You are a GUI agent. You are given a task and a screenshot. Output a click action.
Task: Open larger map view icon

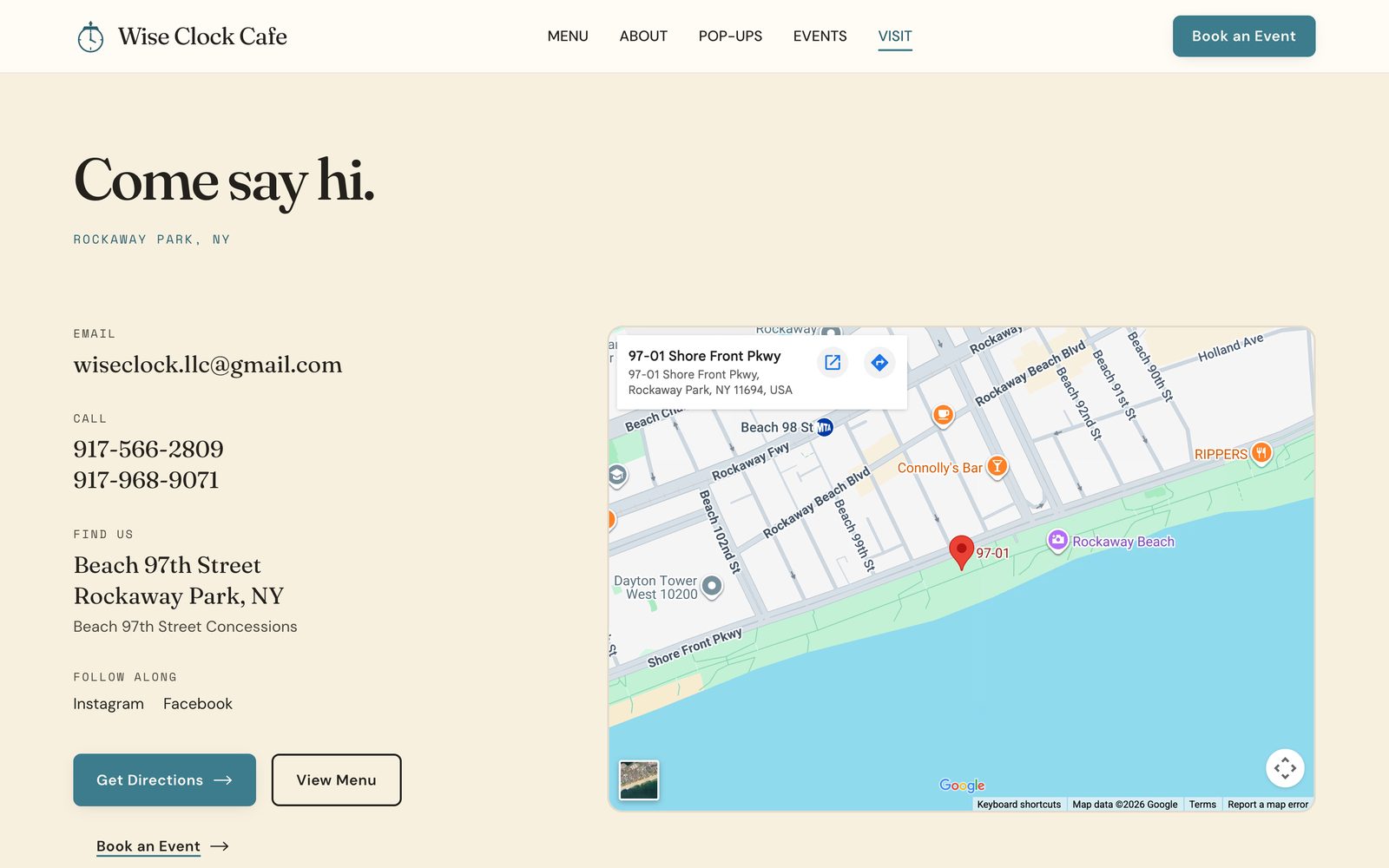click(833, 363)
